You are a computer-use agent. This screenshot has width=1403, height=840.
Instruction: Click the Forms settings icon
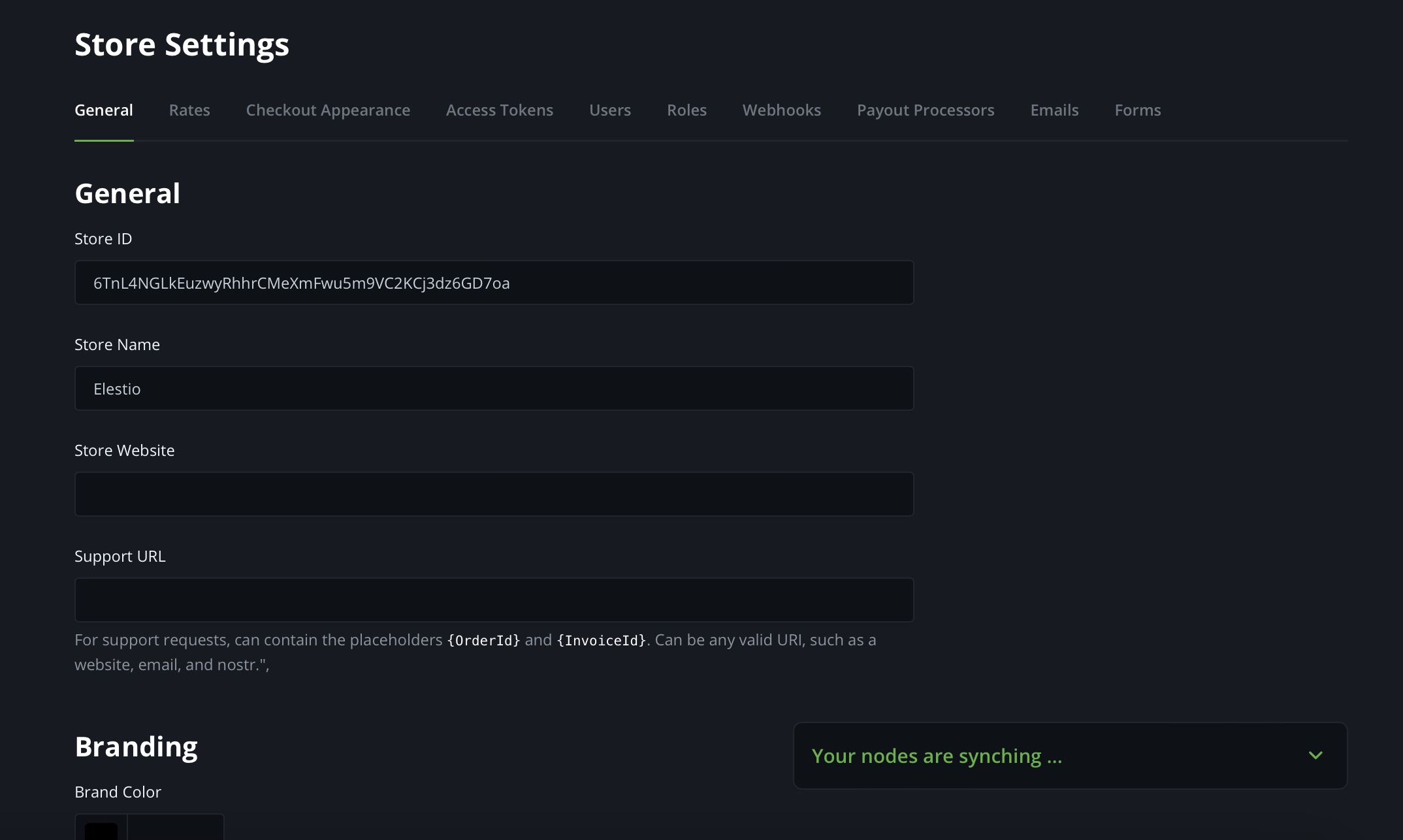1138,109
